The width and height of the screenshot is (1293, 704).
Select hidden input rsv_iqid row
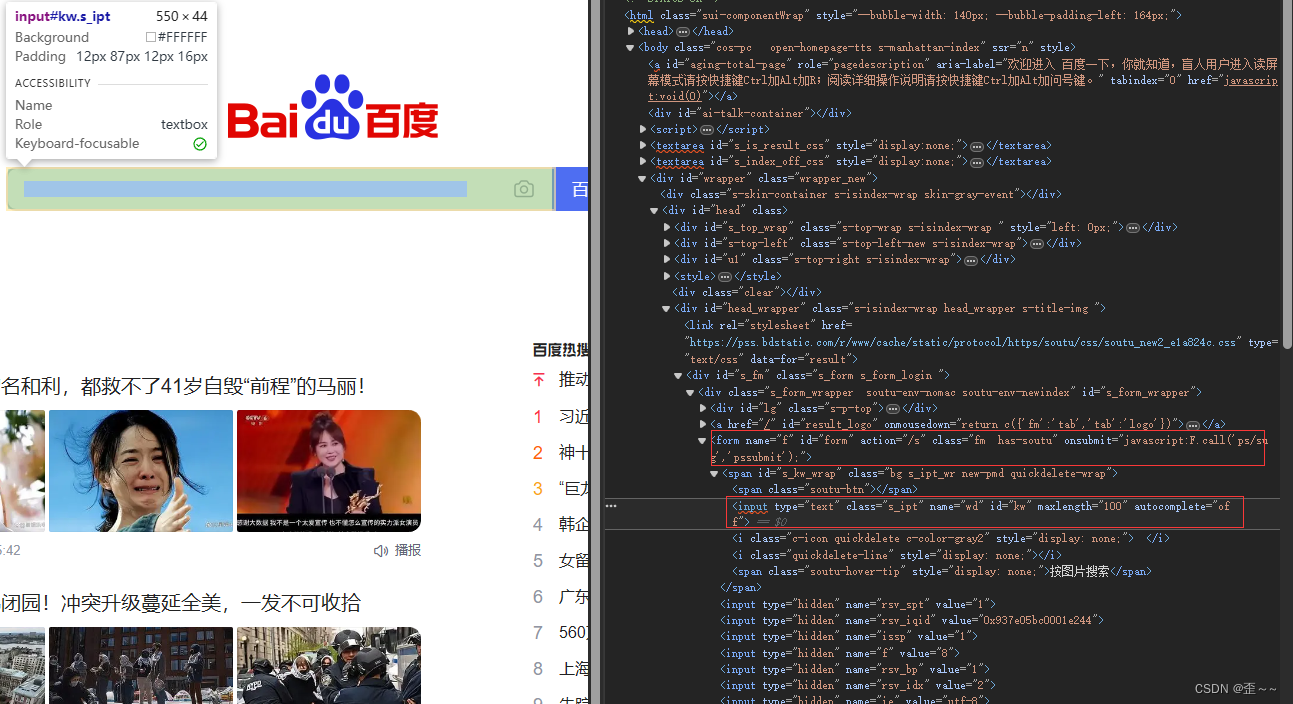point(912,620)
